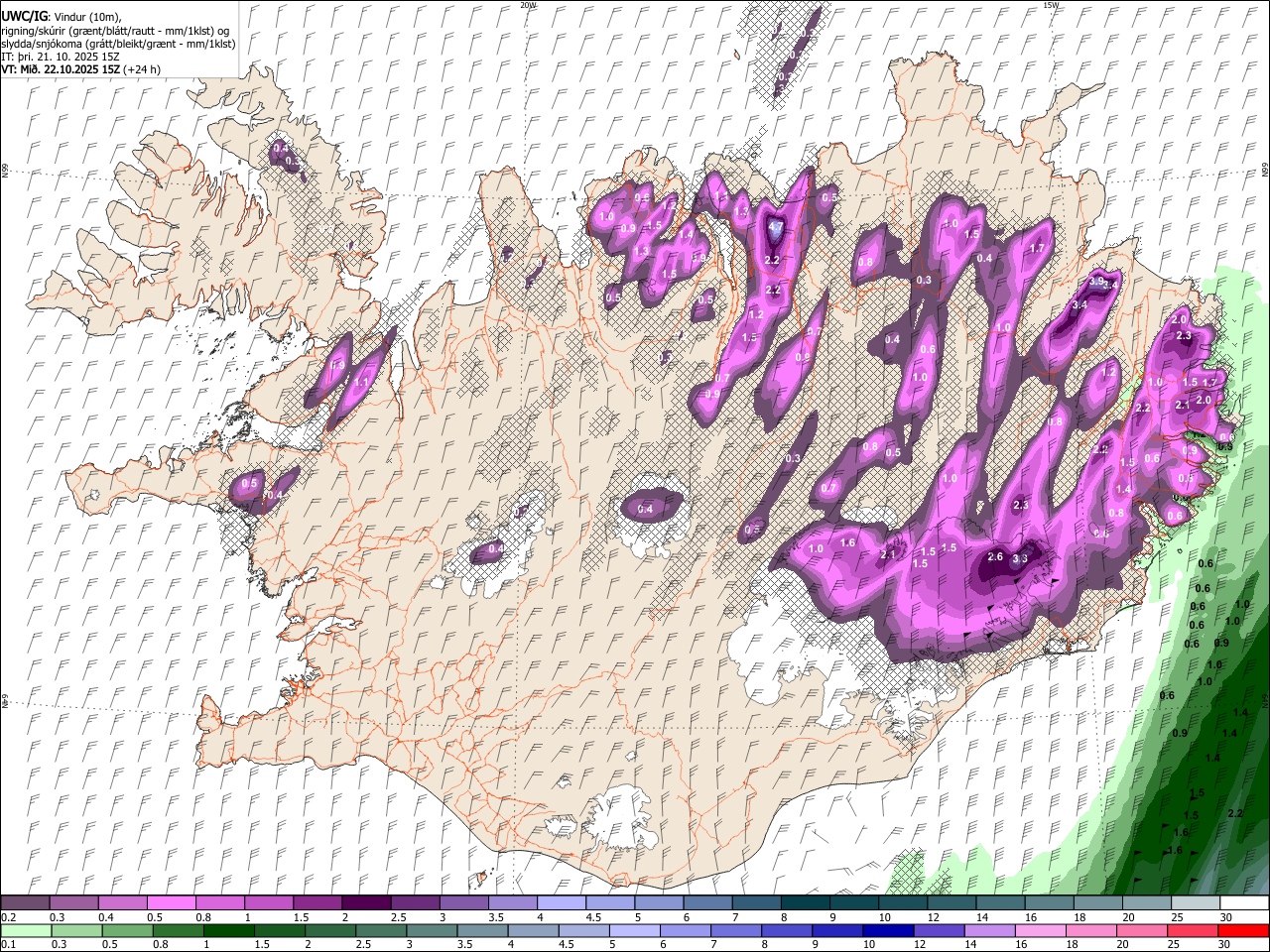This screenshot has height=952, width=1270.
Task: Click the 'Vindur (10m)' wind description
Action: coord(86,16)
